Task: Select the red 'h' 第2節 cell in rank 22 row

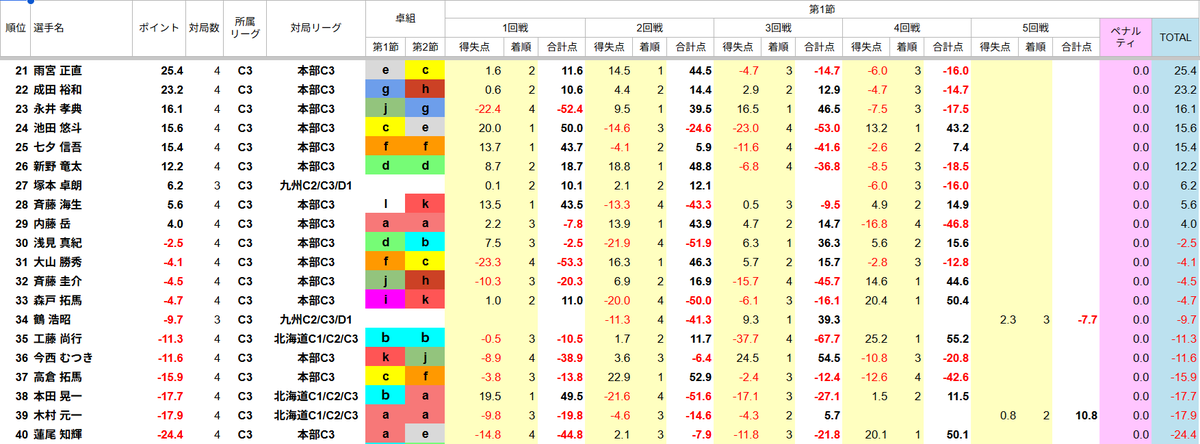Action: click(425, 90)
